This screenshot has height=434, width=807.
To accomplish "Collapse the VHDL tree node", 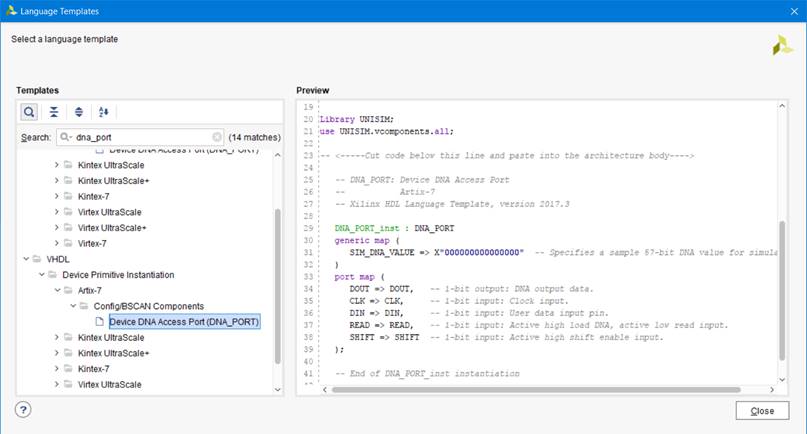I will pos(25,259).
